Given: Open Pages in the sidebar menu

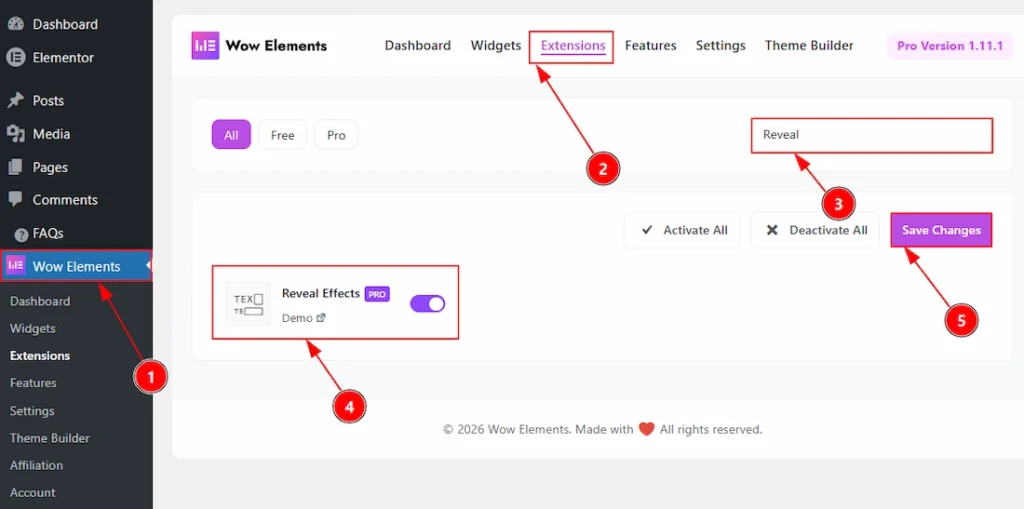Looking at the screenshot, I should click(x=50, y=167).
